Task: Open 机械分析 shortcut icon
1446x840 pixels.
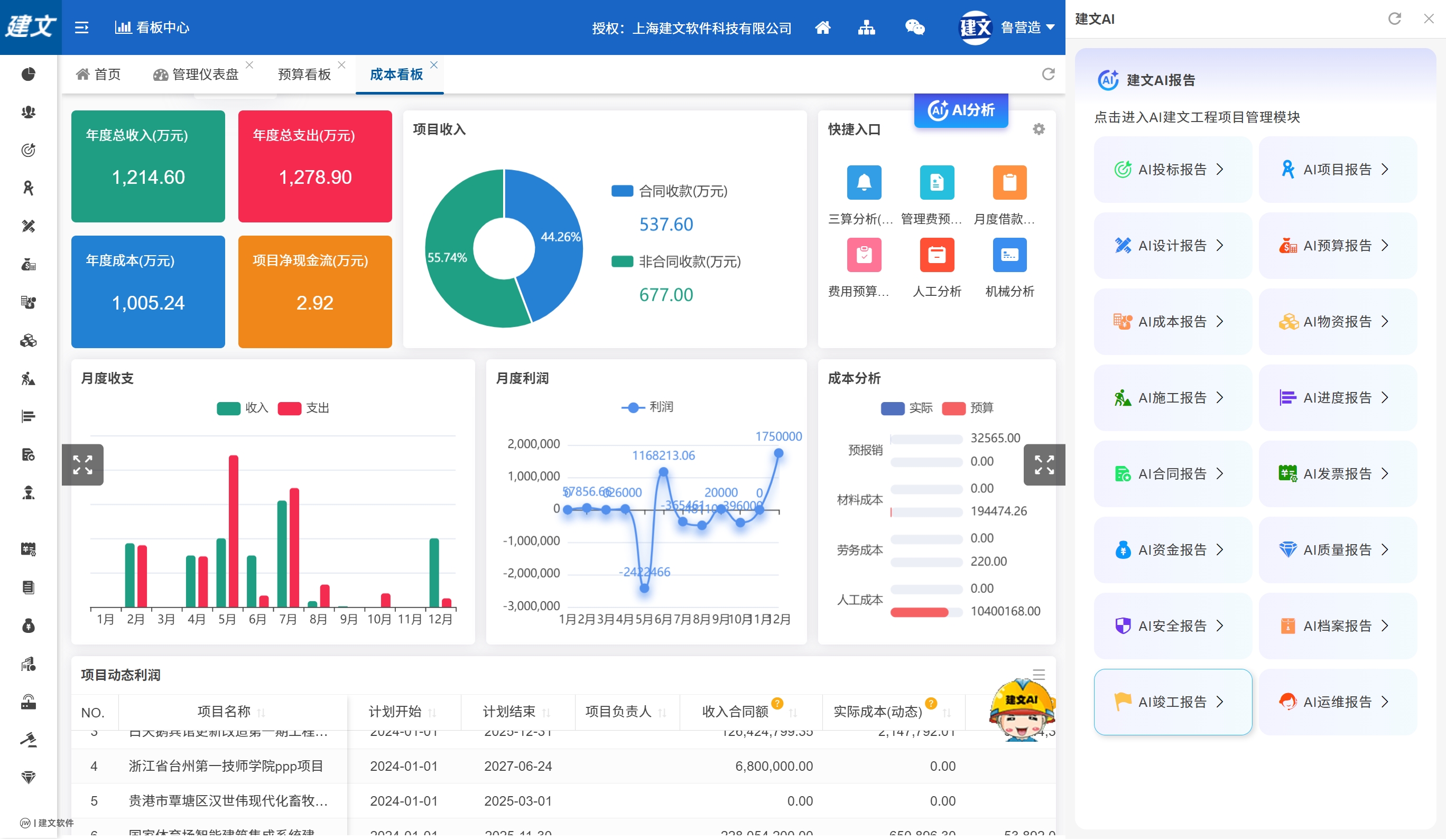Action: 1009,255
